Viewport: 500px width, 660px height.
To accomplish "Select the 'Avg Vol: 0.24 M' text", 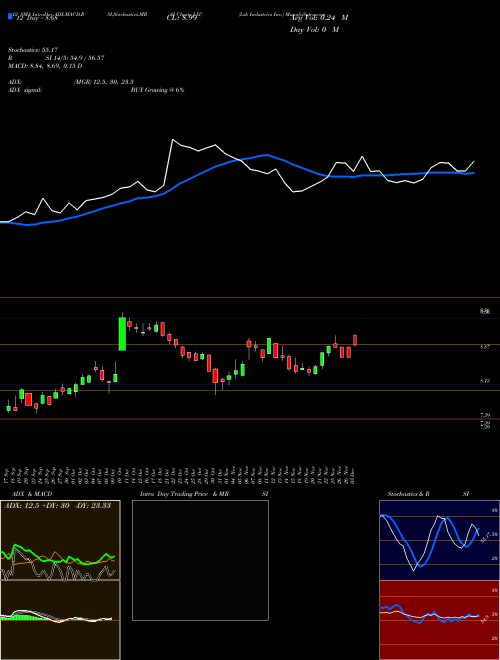I will coord(319,18).
